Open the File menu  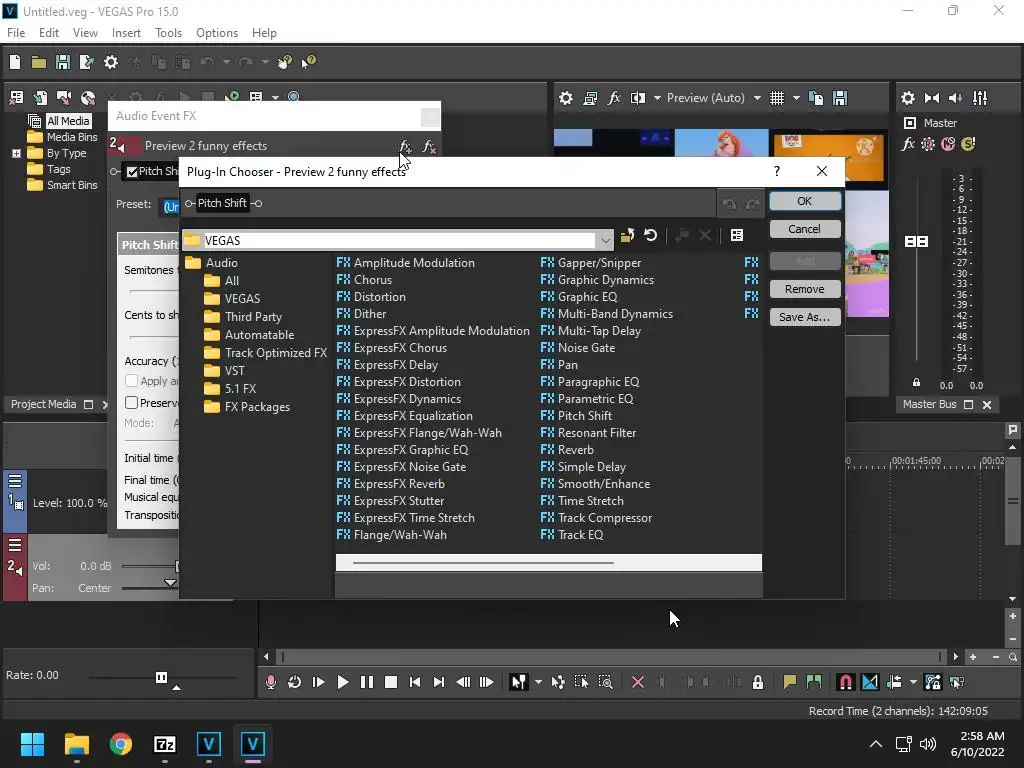(16, 33)
